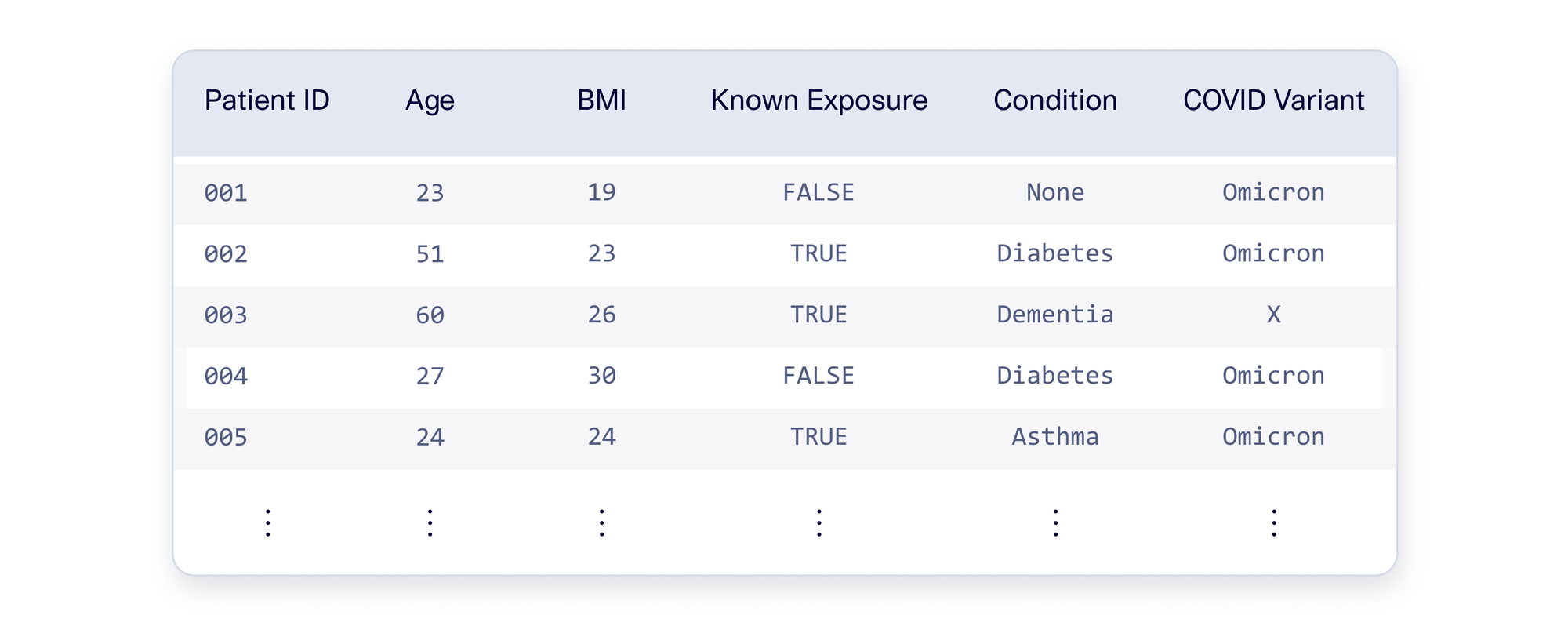The width and height of the screenshot is (1568, 626).
Task: Click the Age column header
Action: click(x=430, y=102)
